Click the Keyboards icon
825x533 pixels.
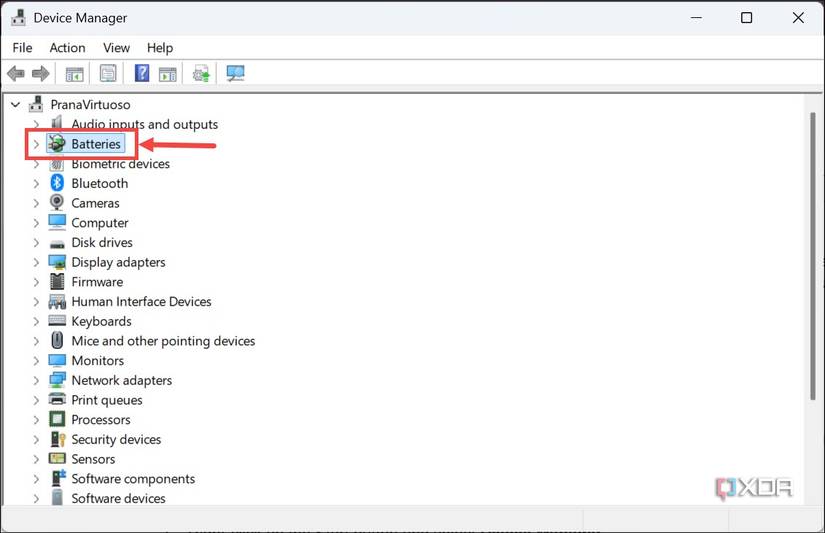pyautogui.click(x=57, y=320)
